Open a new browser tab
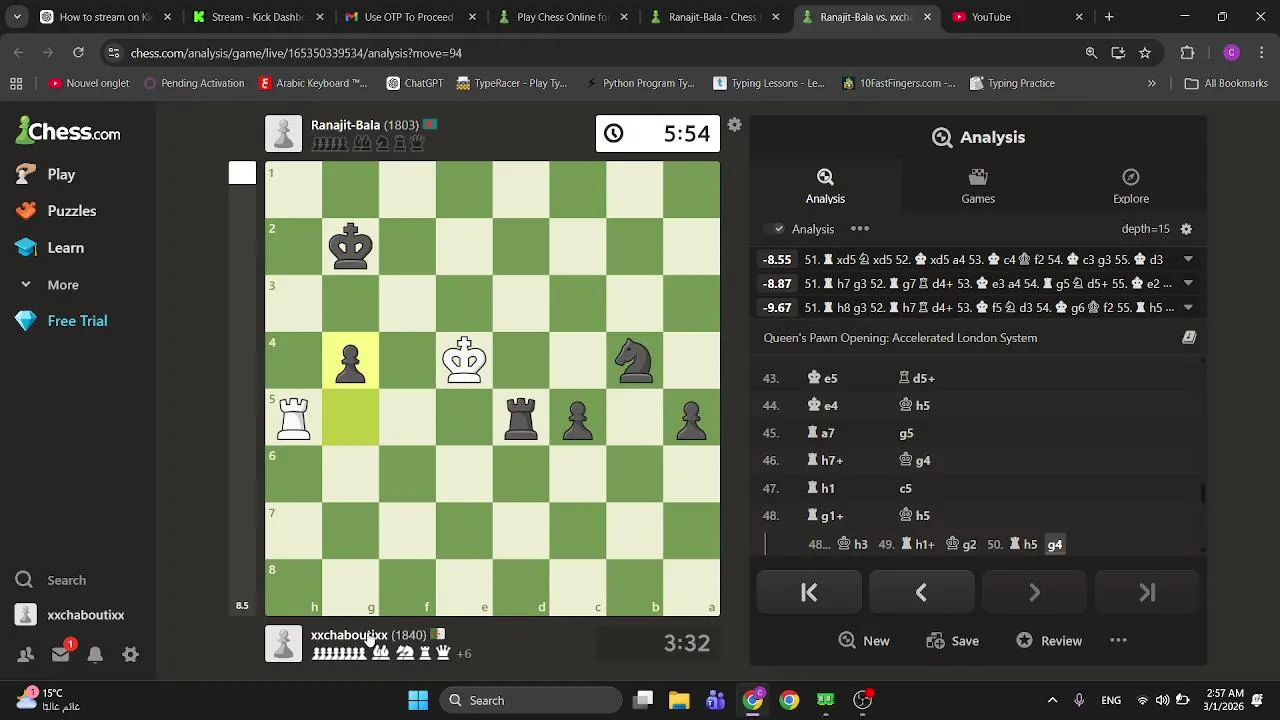The width and height of the screenshot is (1280, 720). (x=1109, y=17)
